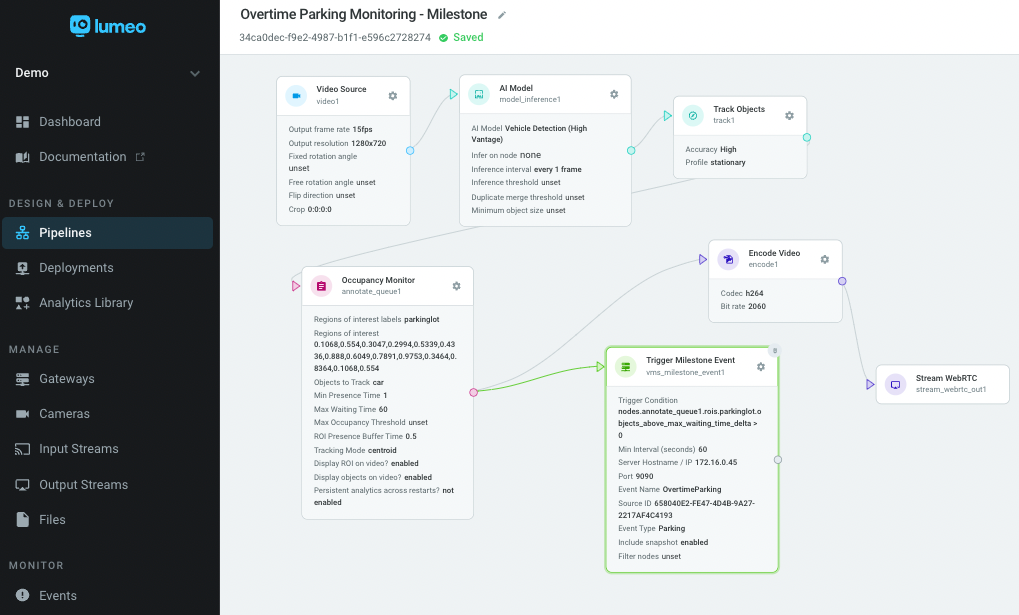Open Encode Video node settings gear
This screenshot has width=1019, height=615.
coord(824,259)
